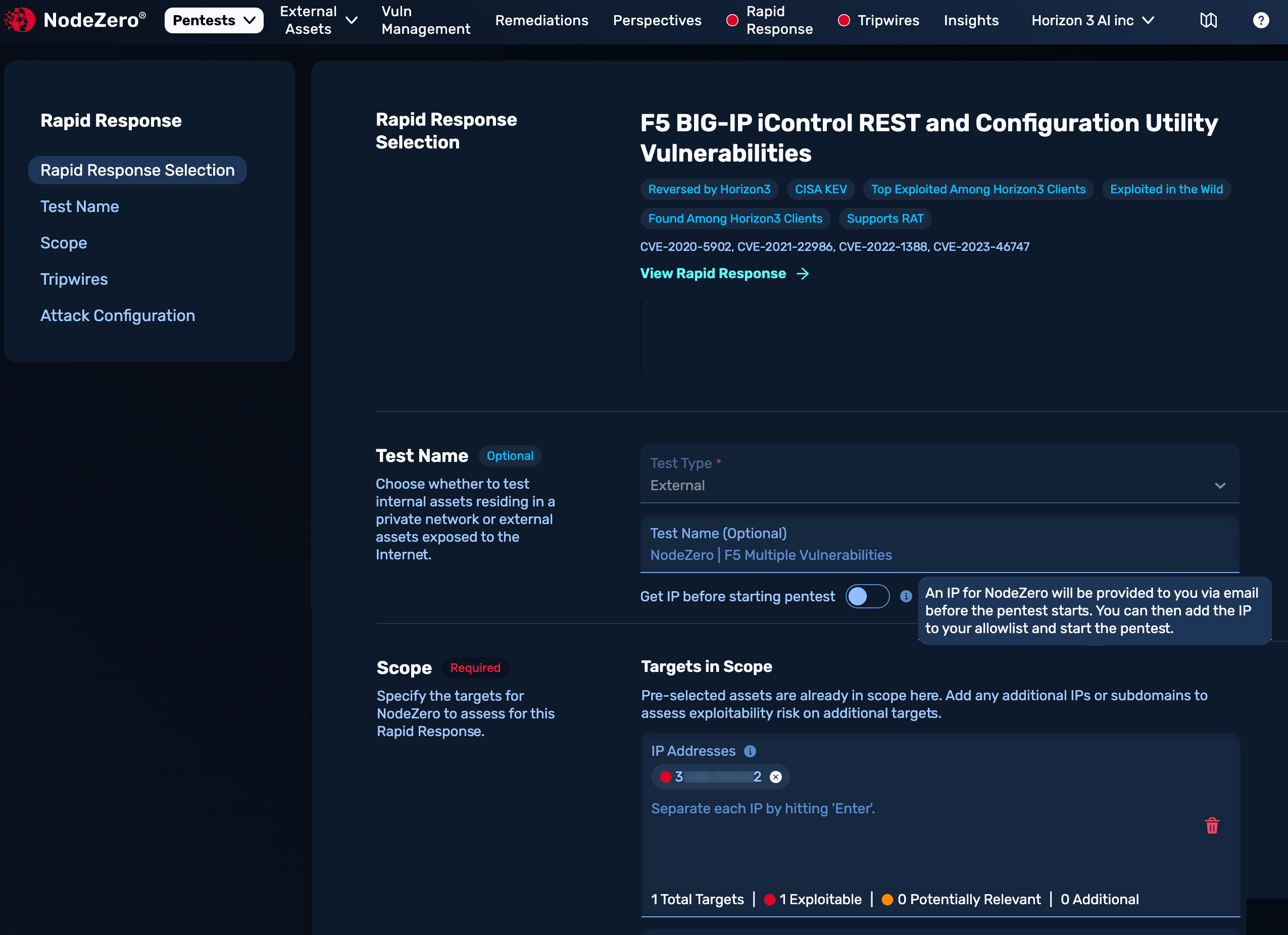1288x935 pixels.
Task: Open the help question mark icon
Action: (1261, 20)
